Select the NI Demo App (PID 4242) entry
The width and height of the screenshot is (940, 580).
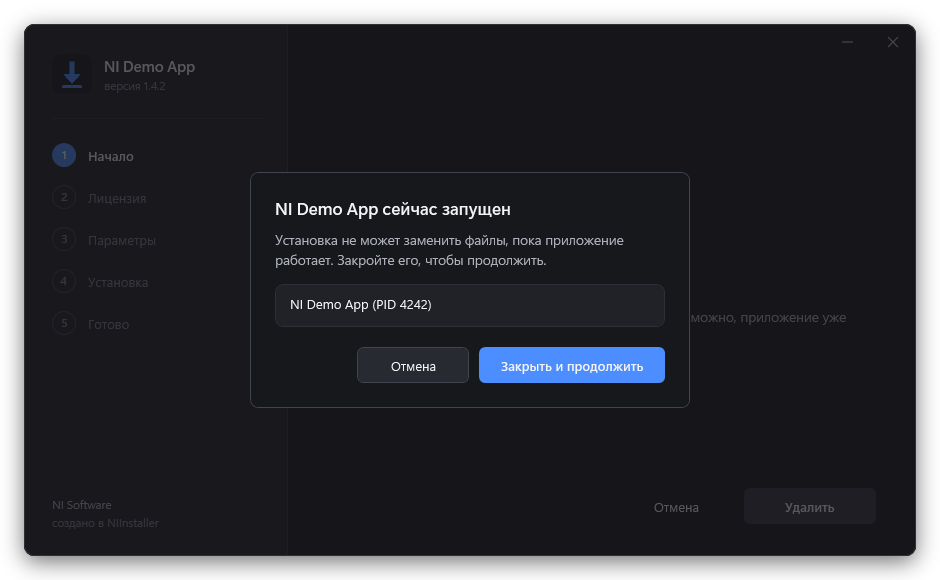(469, 305)
